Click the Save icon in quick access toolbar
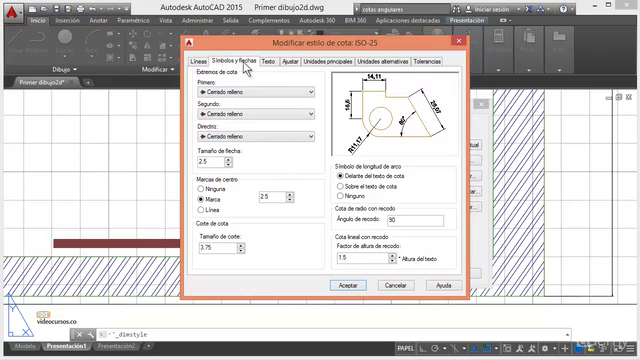Viewport: 640px width, 360px height. [56, 9]
